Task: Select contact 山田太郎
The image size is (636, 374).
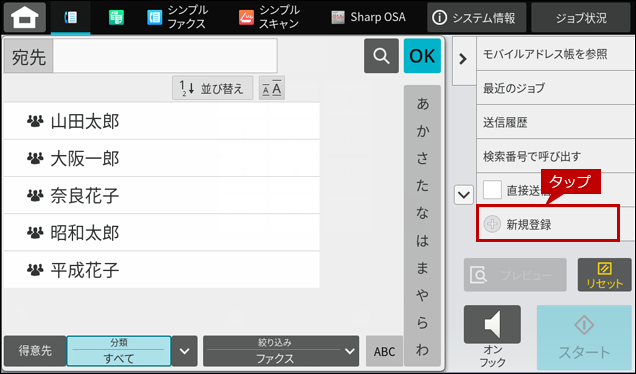Action: coord(161,121)
